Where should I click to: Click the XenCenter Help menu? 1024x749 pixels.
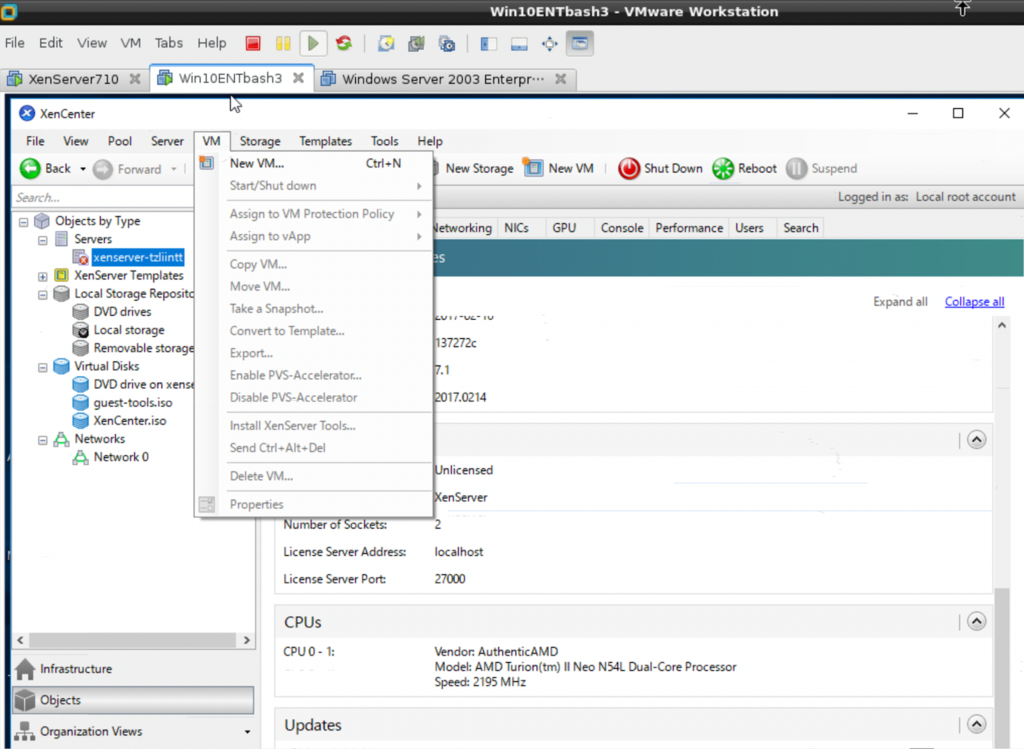point(430,141)
